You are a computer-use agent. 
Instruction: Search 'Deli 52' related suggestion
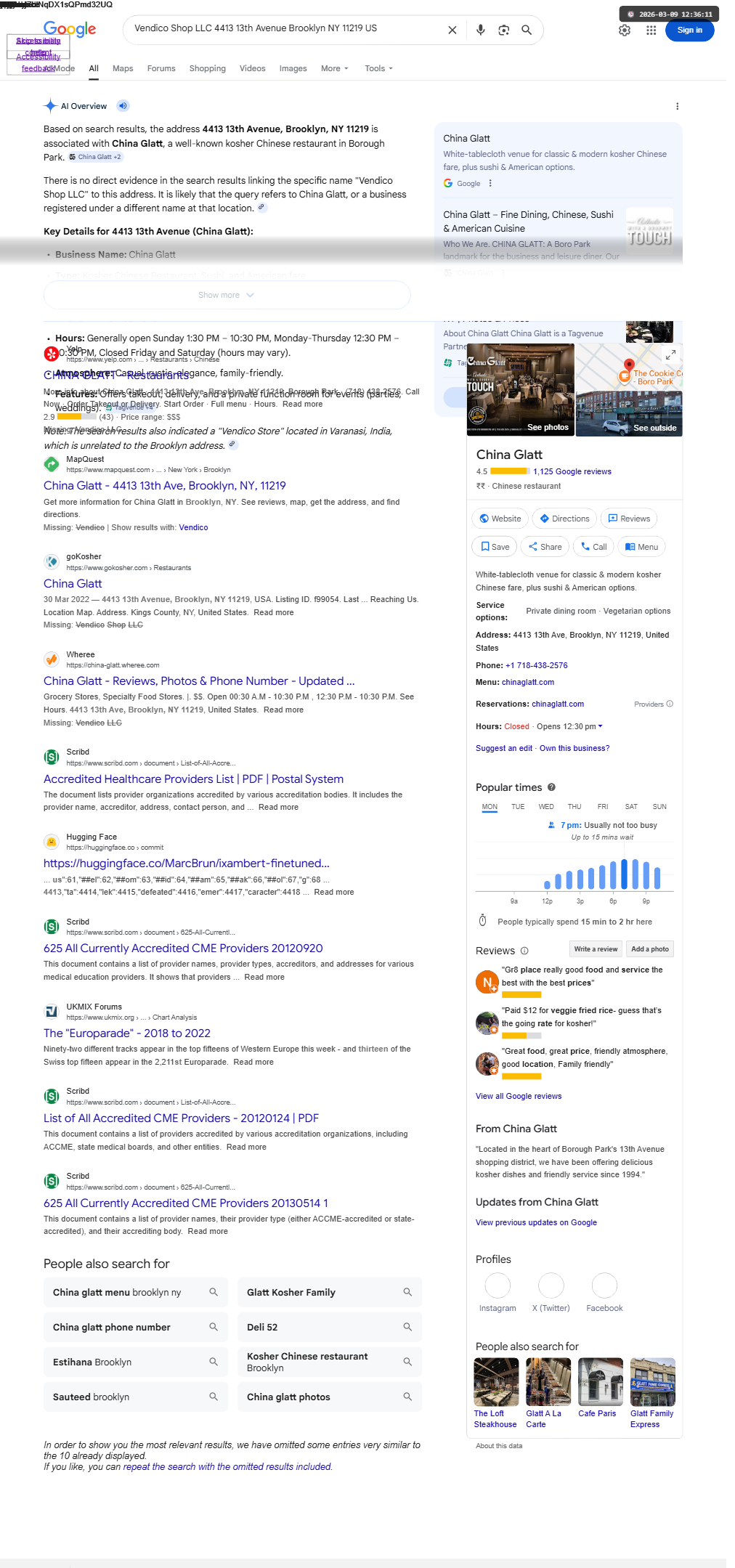[330, 1328]
